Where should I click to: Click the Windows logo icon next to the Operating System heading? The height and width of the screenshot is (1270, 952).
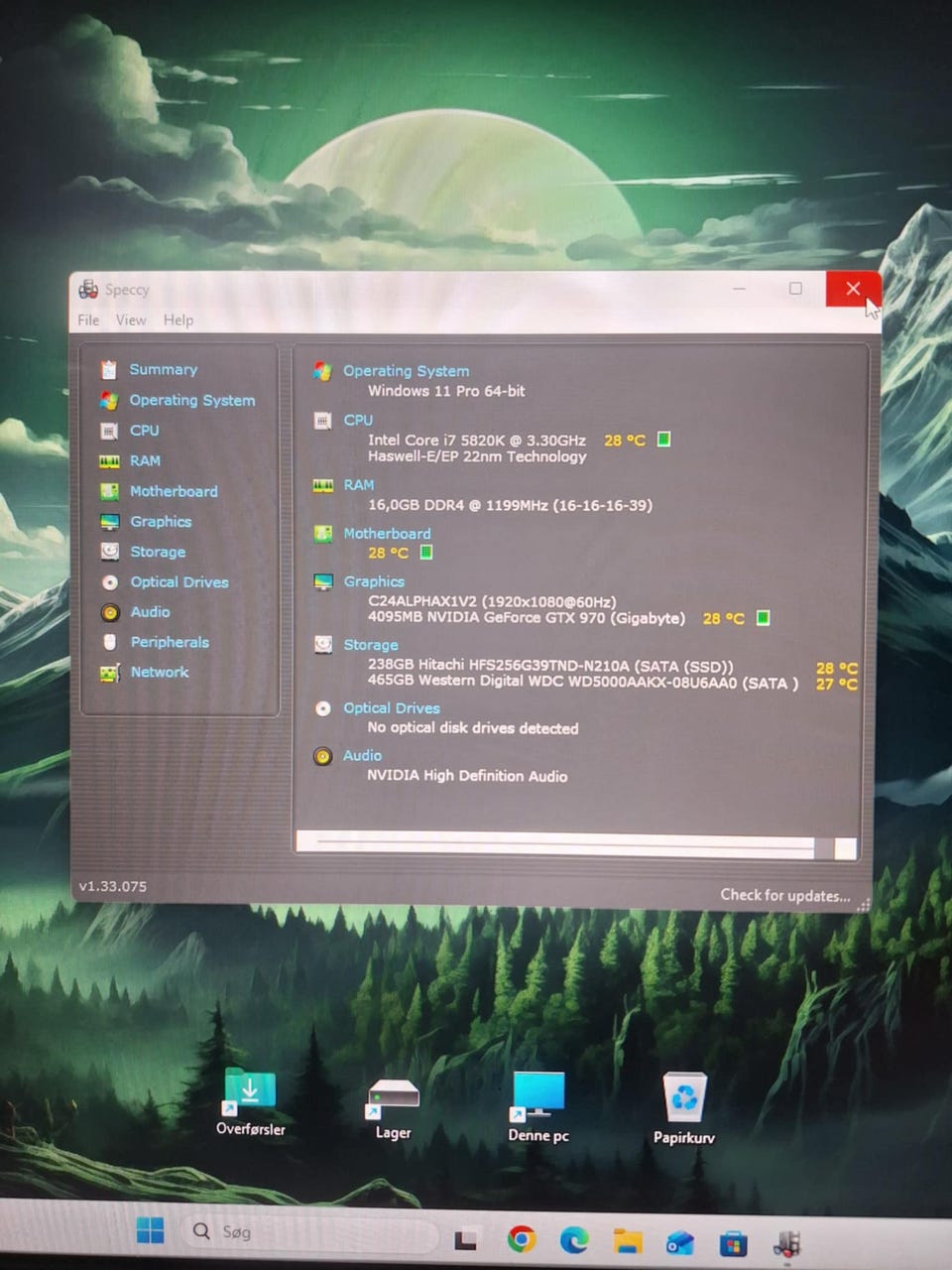[322, 371]
